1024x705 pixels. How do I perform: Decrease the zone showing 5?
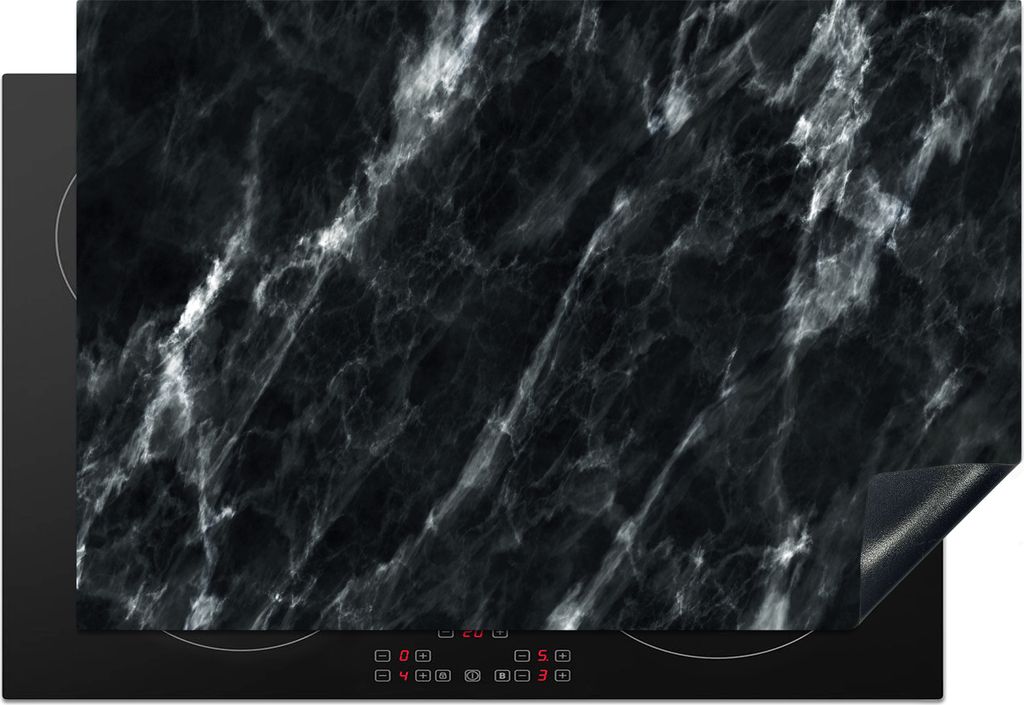(x=522, y=656)
